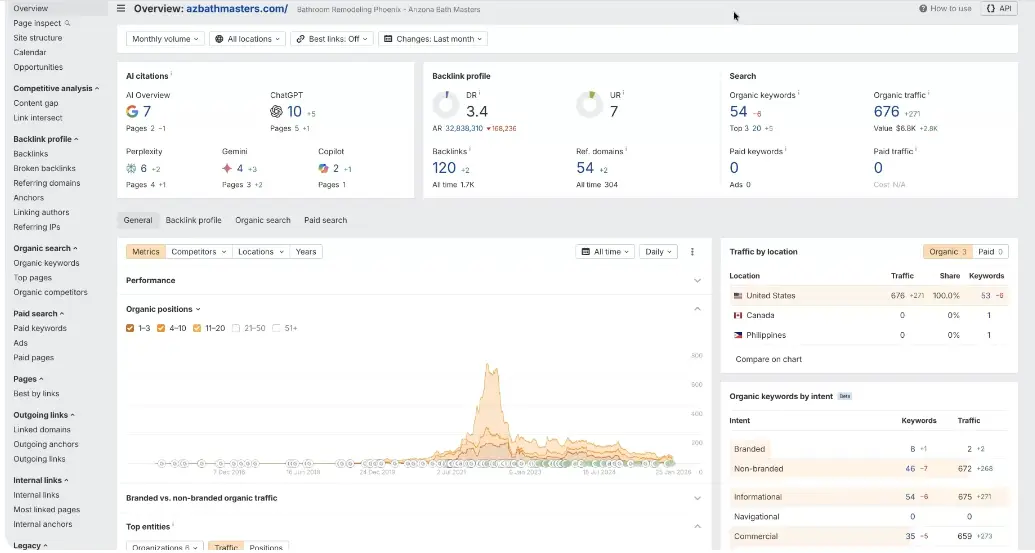Open Content gap in sidebar
1035x553 pixels.
[x=36, y=103]
